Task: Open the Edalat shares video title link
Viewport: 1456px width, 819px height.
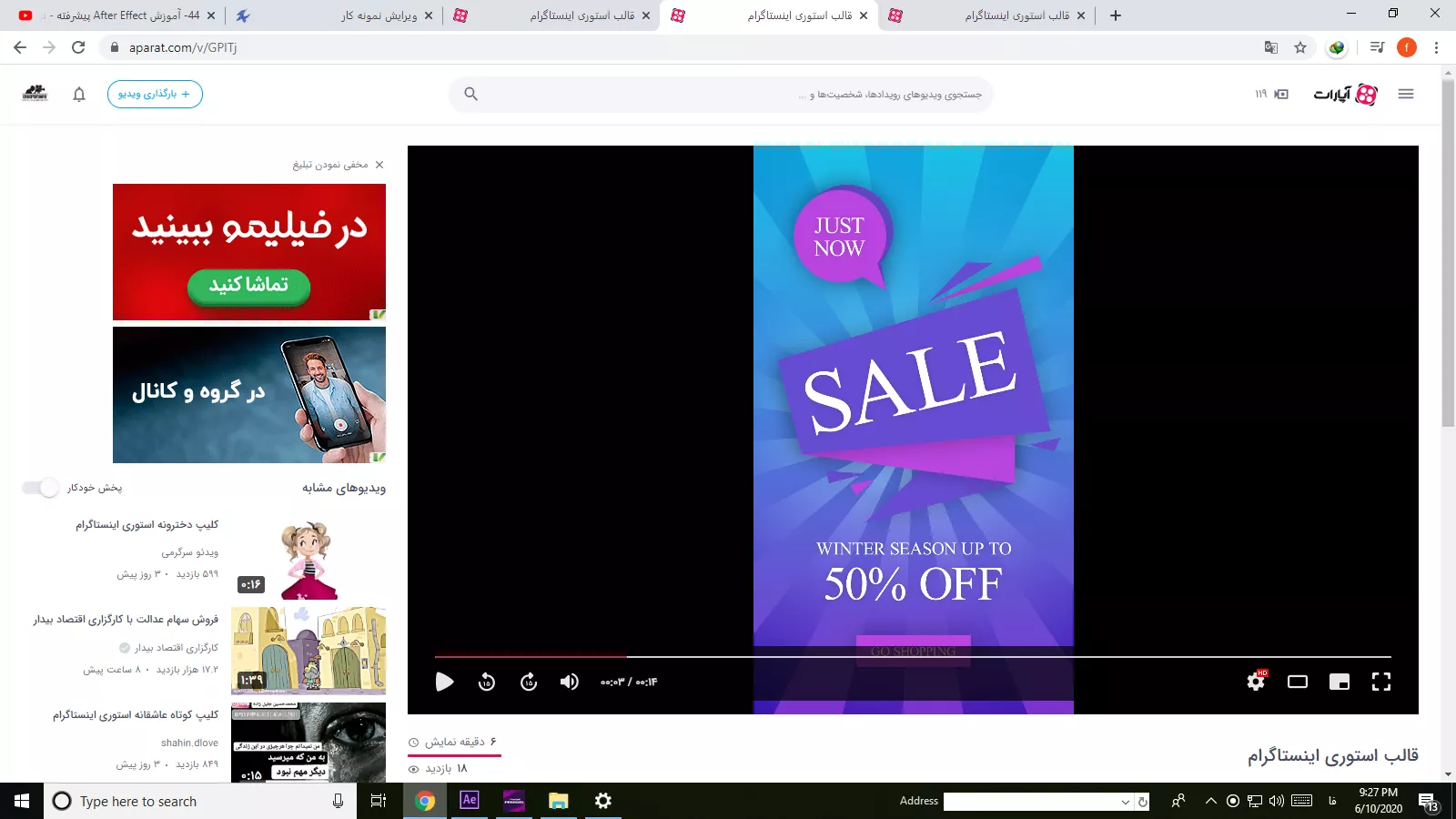Action: (126, 620)
